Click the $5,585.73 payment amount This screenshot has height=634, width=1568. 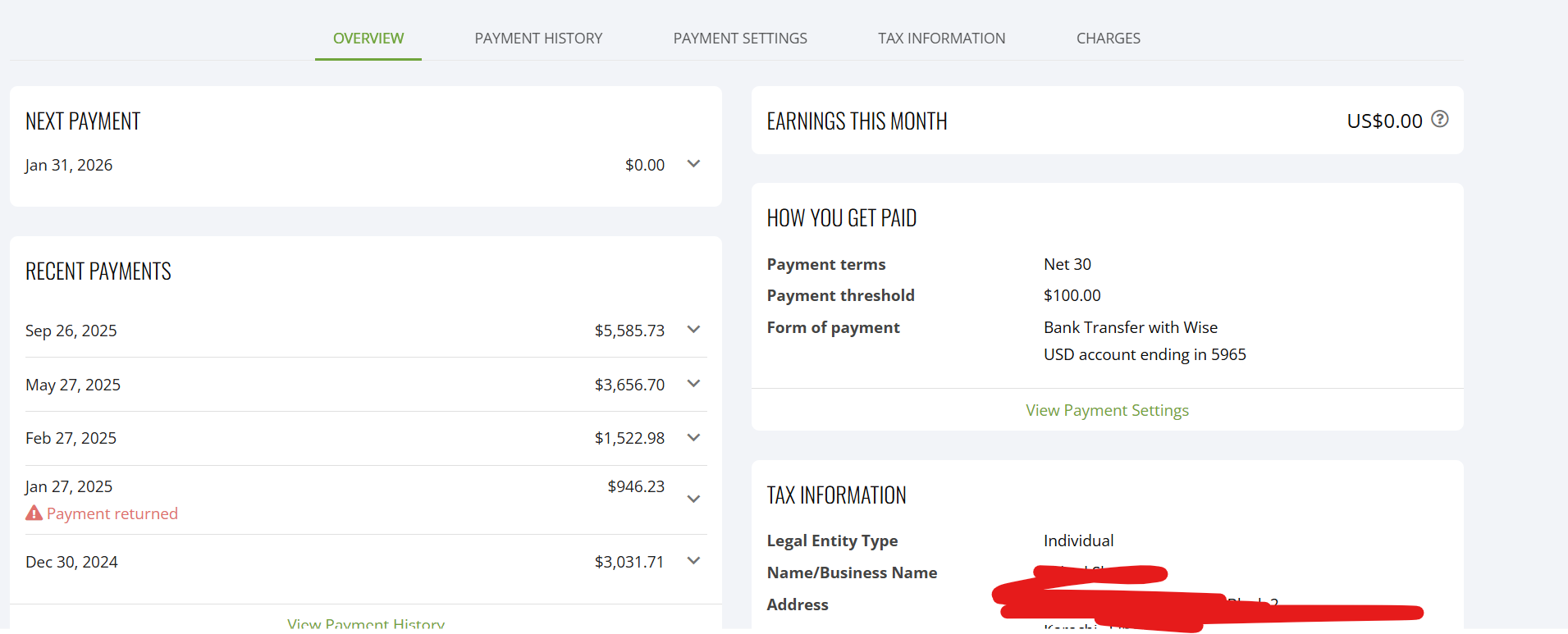click(629, 331)
